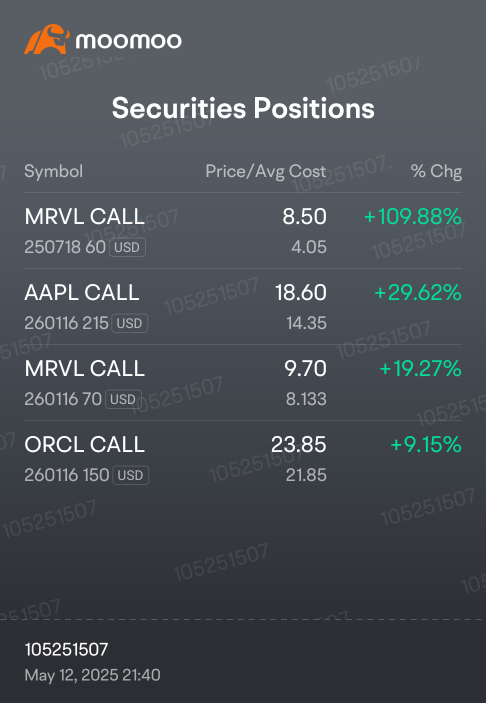Image resolution: width=486 pixels, height=703 pixels.
Task: Click the +19.27% change value
Action: (421, 369)
